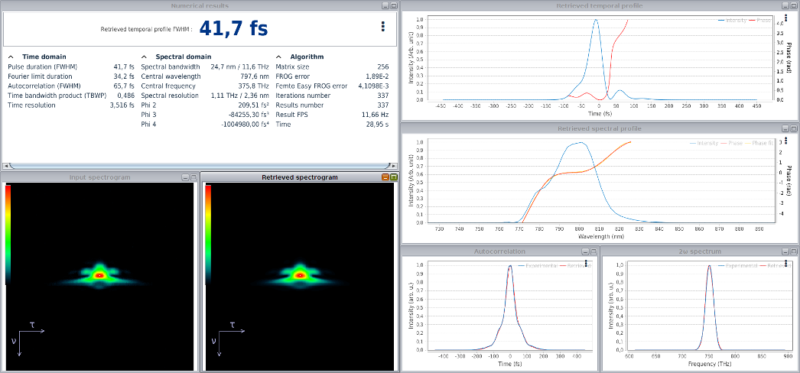This screenshot has height=373, width=800.
Task: Click Intensity legend entry in temporal profile chart
Action: 732,20
